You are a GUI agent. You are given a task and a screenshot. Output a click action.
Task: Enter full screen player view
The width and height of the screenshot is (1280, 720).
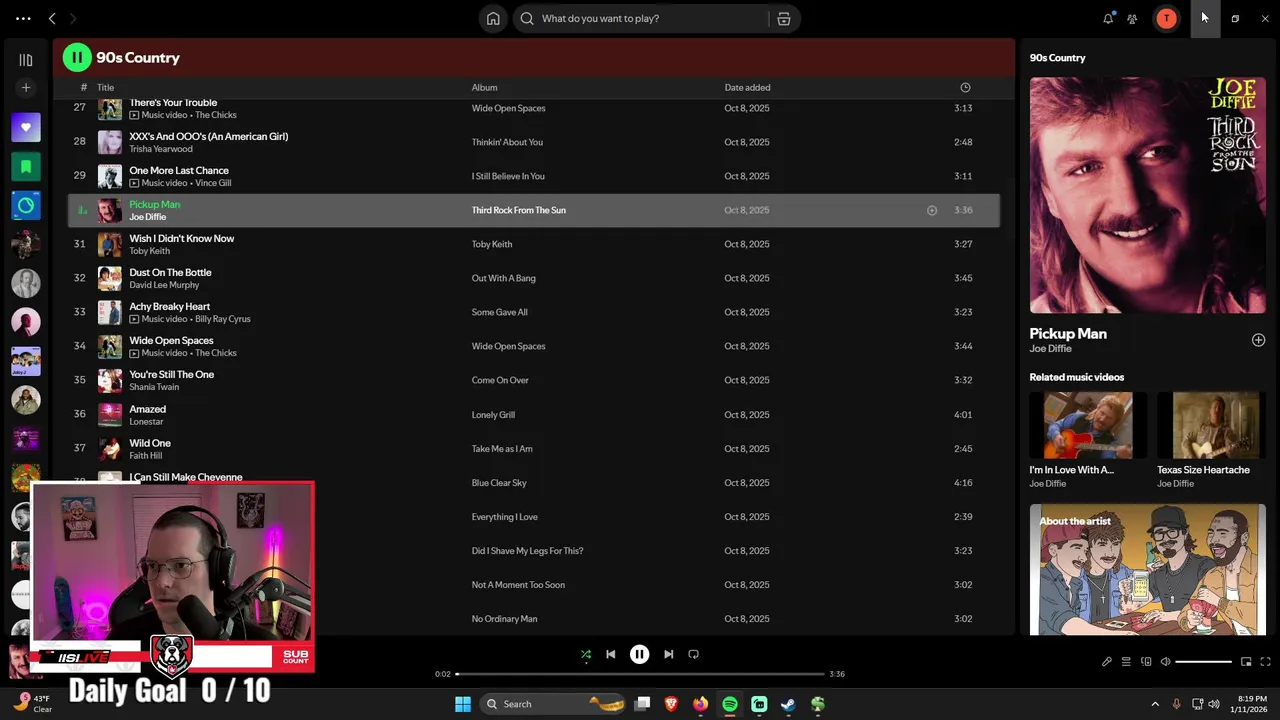click(1265, 662)
